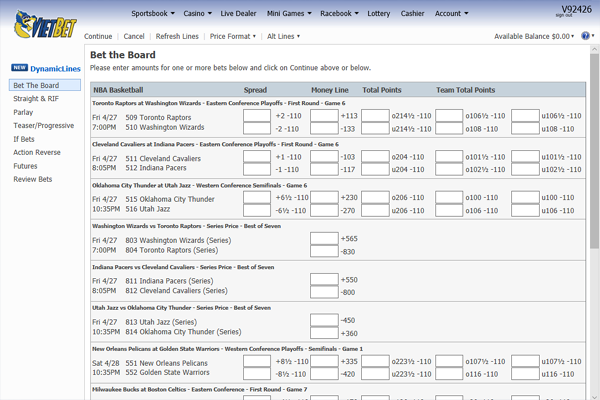Image resolution: width=600 pixels, height=400 pixels.
Task: Open Futures in sidebar
Action: click(25, 166)
